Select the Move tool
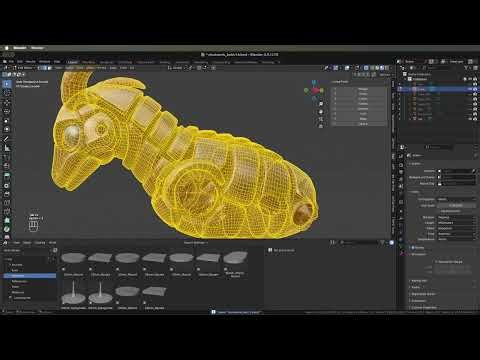 pos(7,103)
